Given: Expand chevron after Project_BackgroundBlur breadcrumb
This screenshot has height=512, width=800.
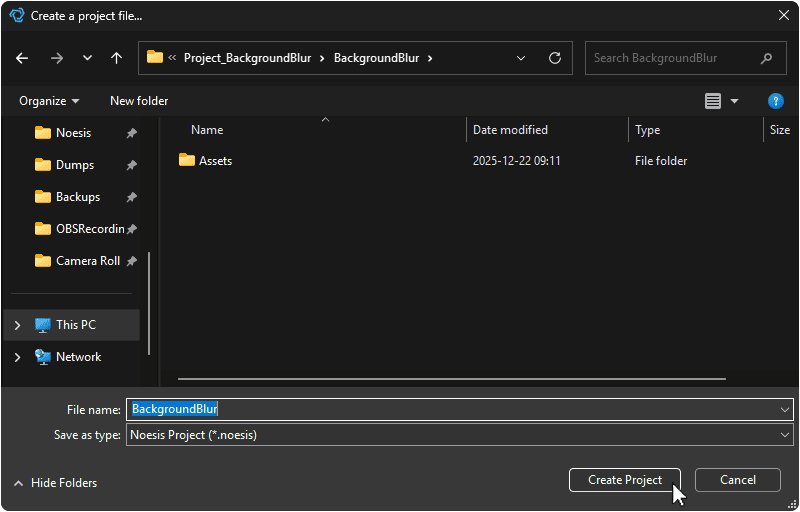Looking at the screenshot, I should click(322, 58).
